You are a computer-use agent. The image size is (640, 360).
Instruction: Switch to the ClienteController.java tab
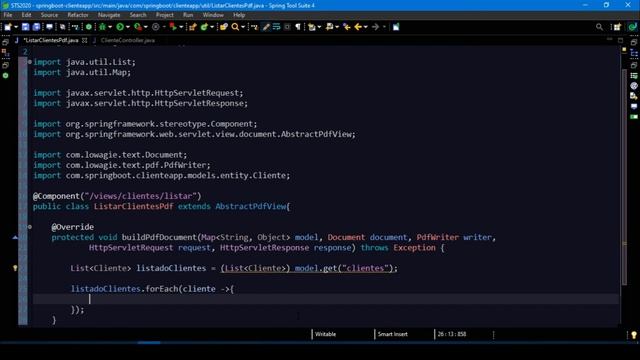coord(128,40)
